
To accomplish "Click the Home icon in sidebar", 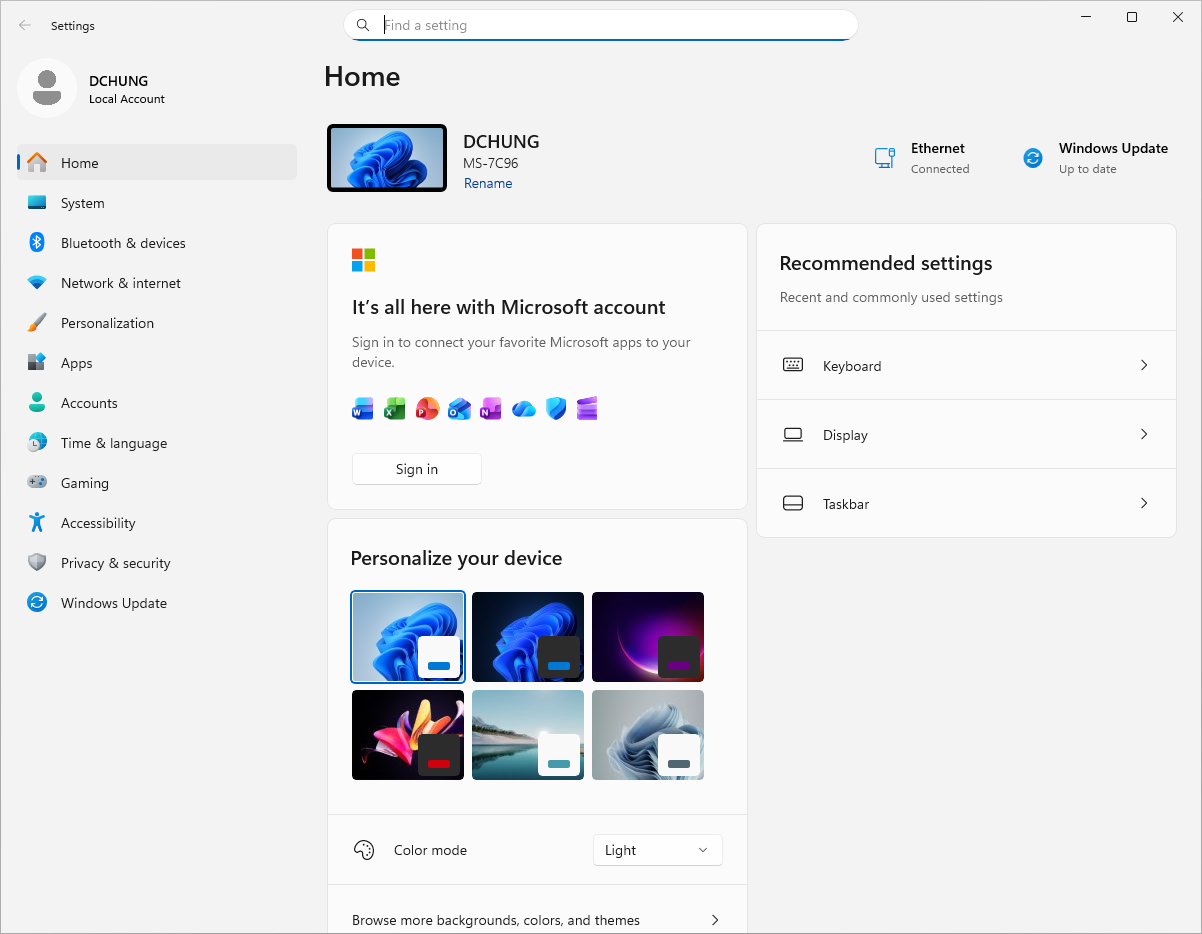I will [x=37, y=162].
